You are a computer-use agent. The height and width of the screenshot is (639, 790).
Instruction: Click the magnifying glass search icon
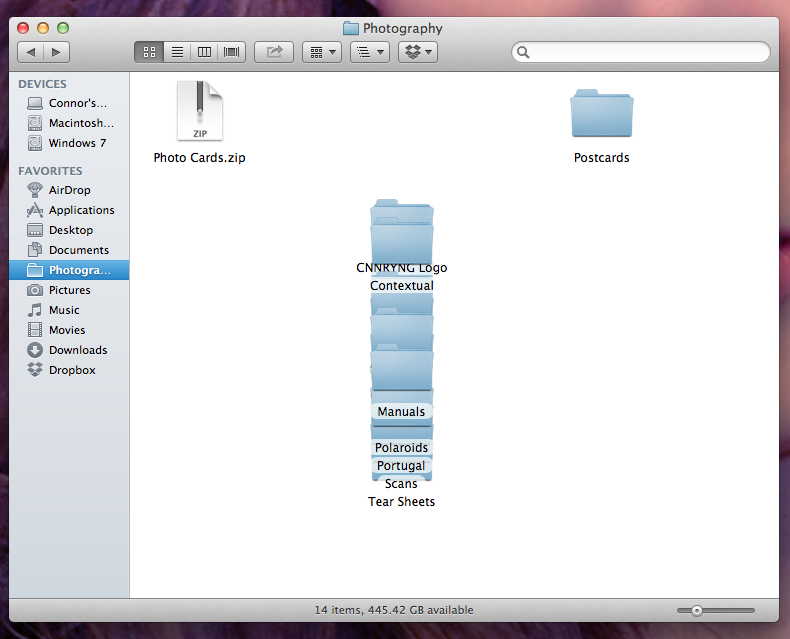pos(523,52)
